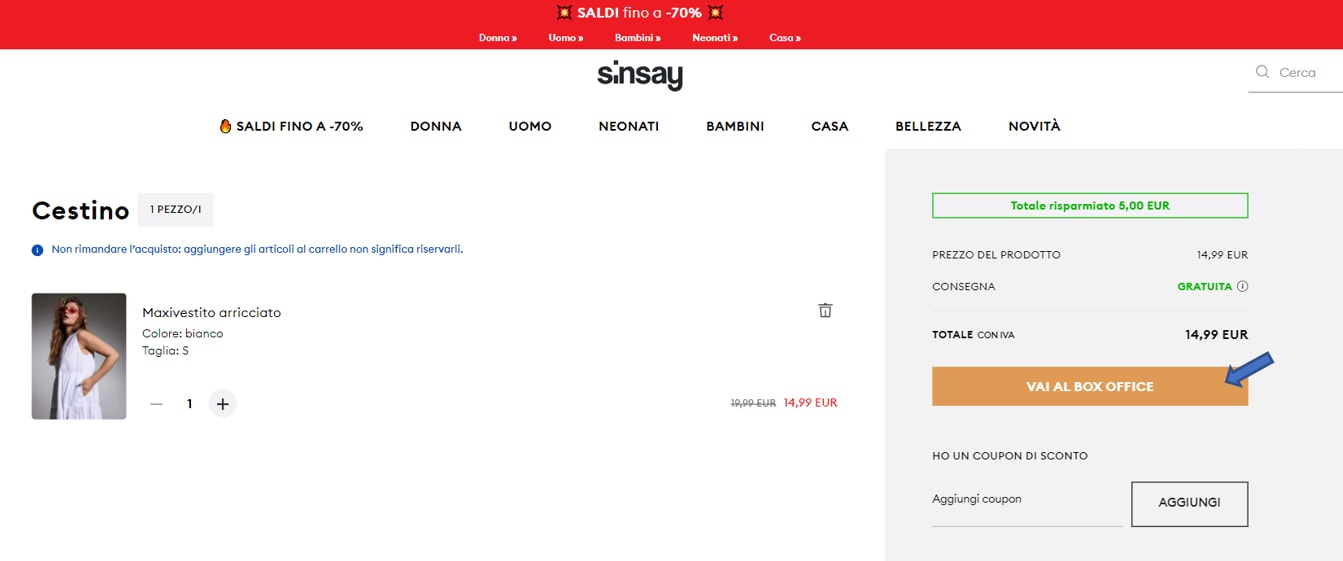Open delivery info icon next to GRATUITA
1343x561 pixels.
pyautogui.click(x=1242, y=286)
